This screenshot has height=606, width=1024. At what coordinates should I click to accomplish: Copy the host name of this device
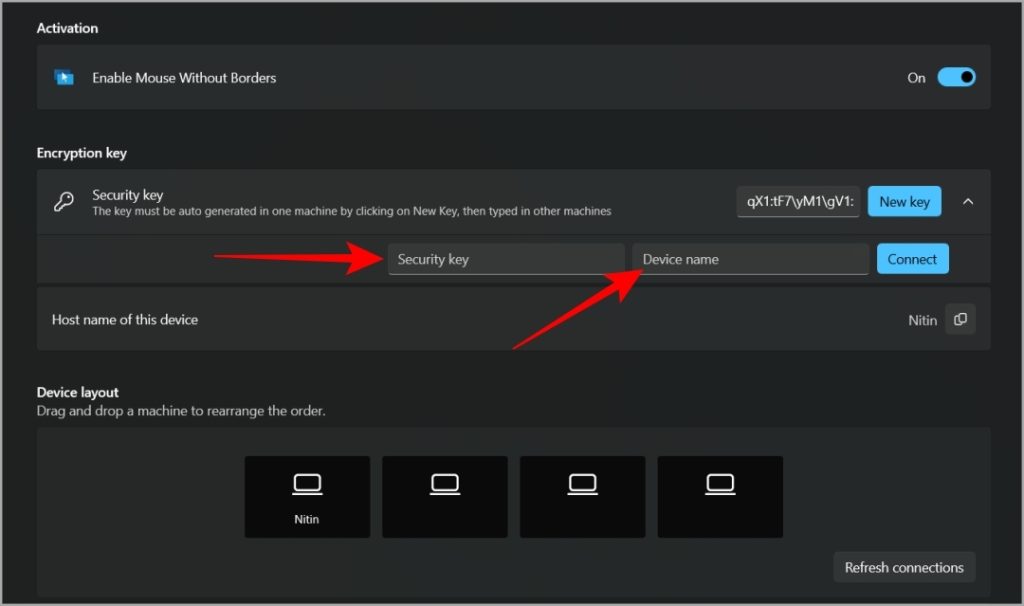960,319
